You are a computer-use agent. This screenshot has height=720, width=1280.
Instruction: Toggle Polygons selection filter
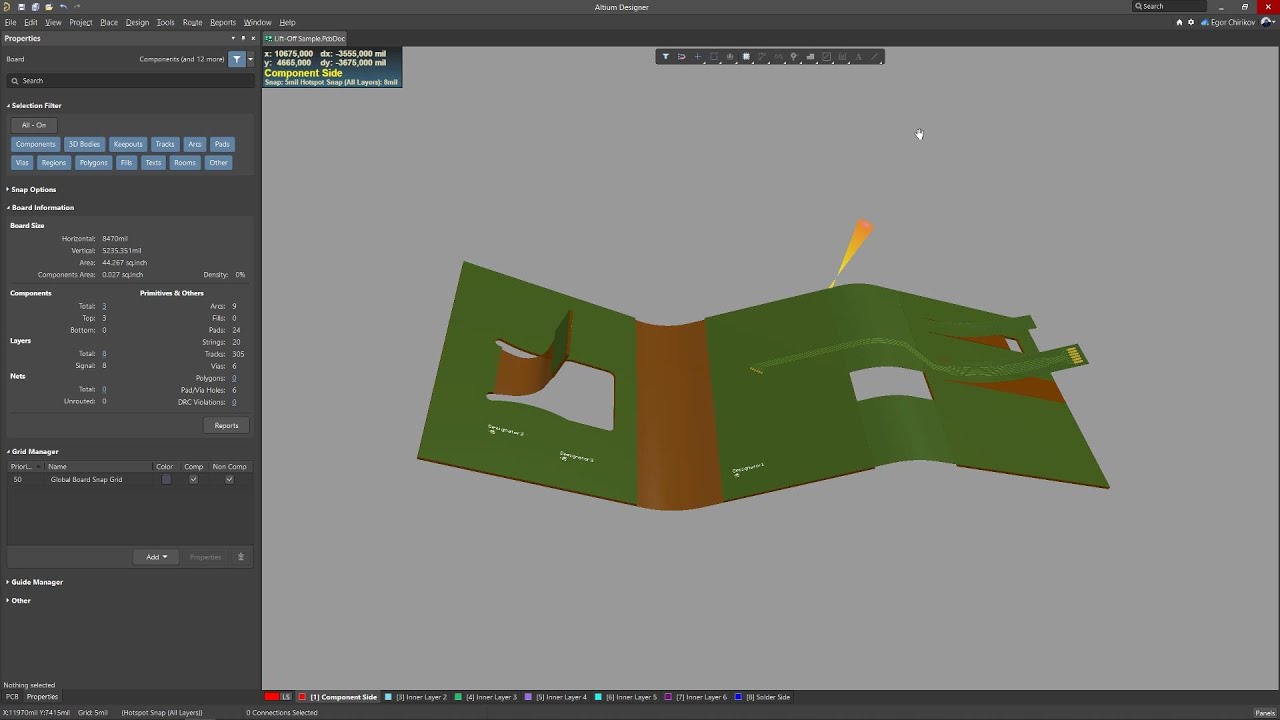click(x=93, y=162)
